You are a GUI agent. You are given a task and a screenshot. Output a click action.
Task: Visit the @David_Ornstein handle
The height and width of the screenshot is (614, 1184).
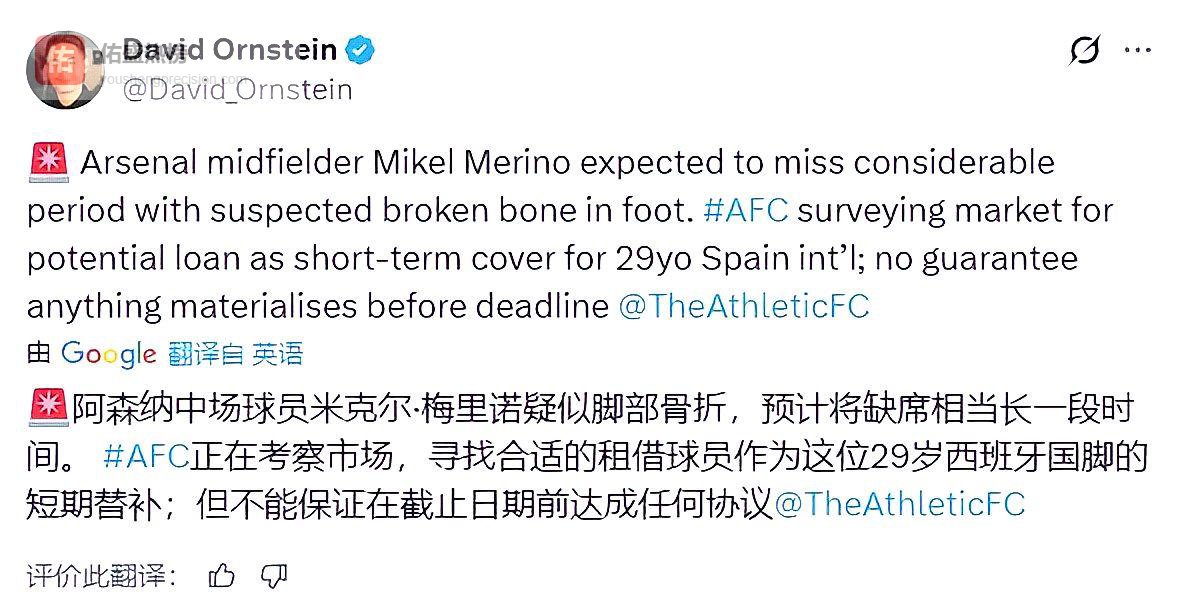(237, 90)
